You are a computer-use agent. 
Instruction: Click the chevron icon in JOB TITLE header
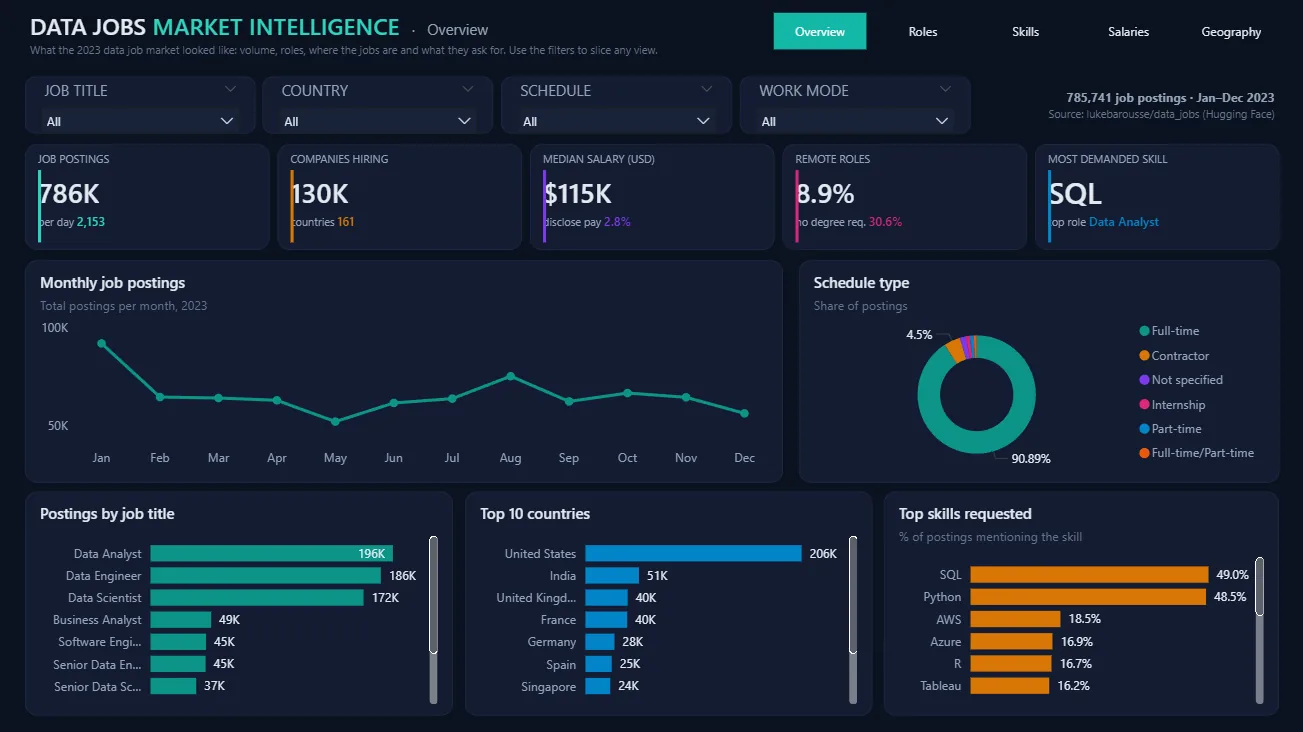230,90
